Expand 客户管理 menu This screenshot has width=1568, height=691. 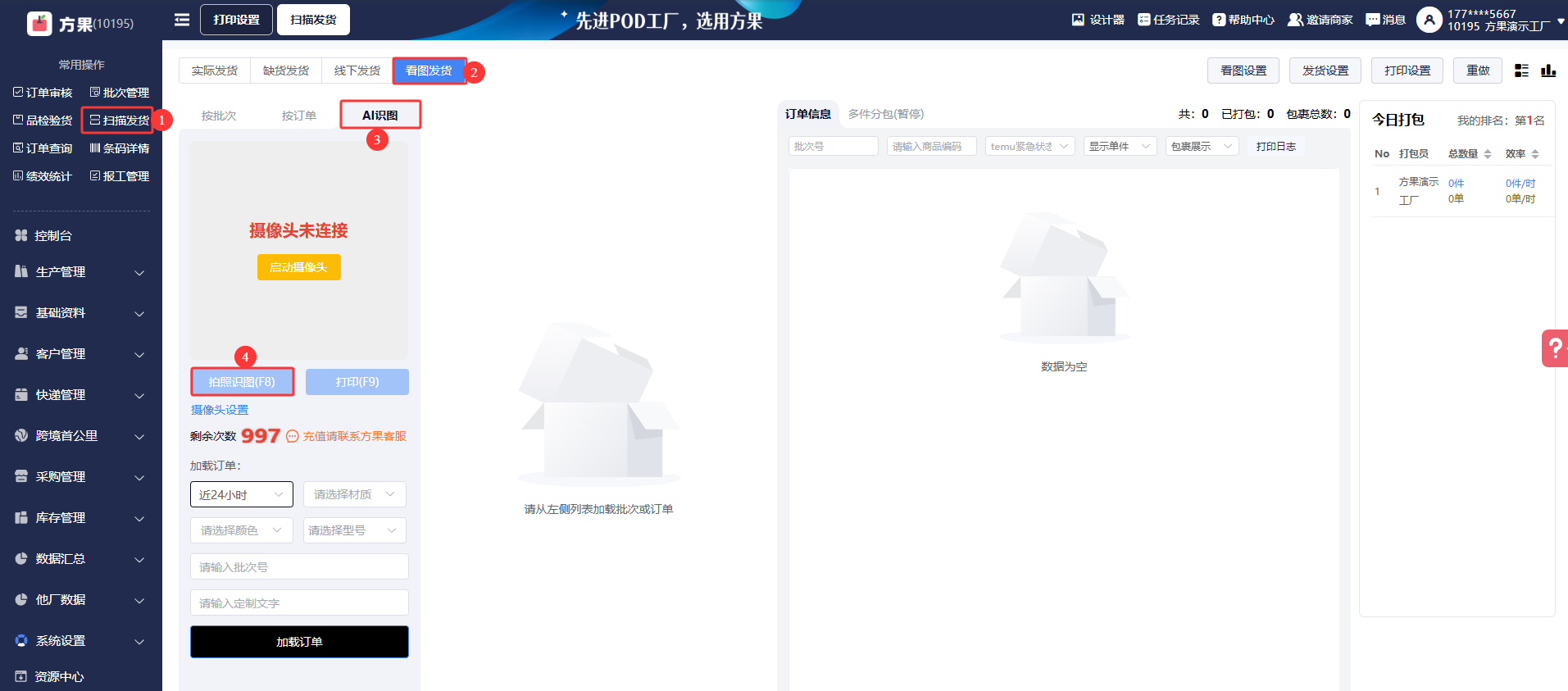(80, 354)
